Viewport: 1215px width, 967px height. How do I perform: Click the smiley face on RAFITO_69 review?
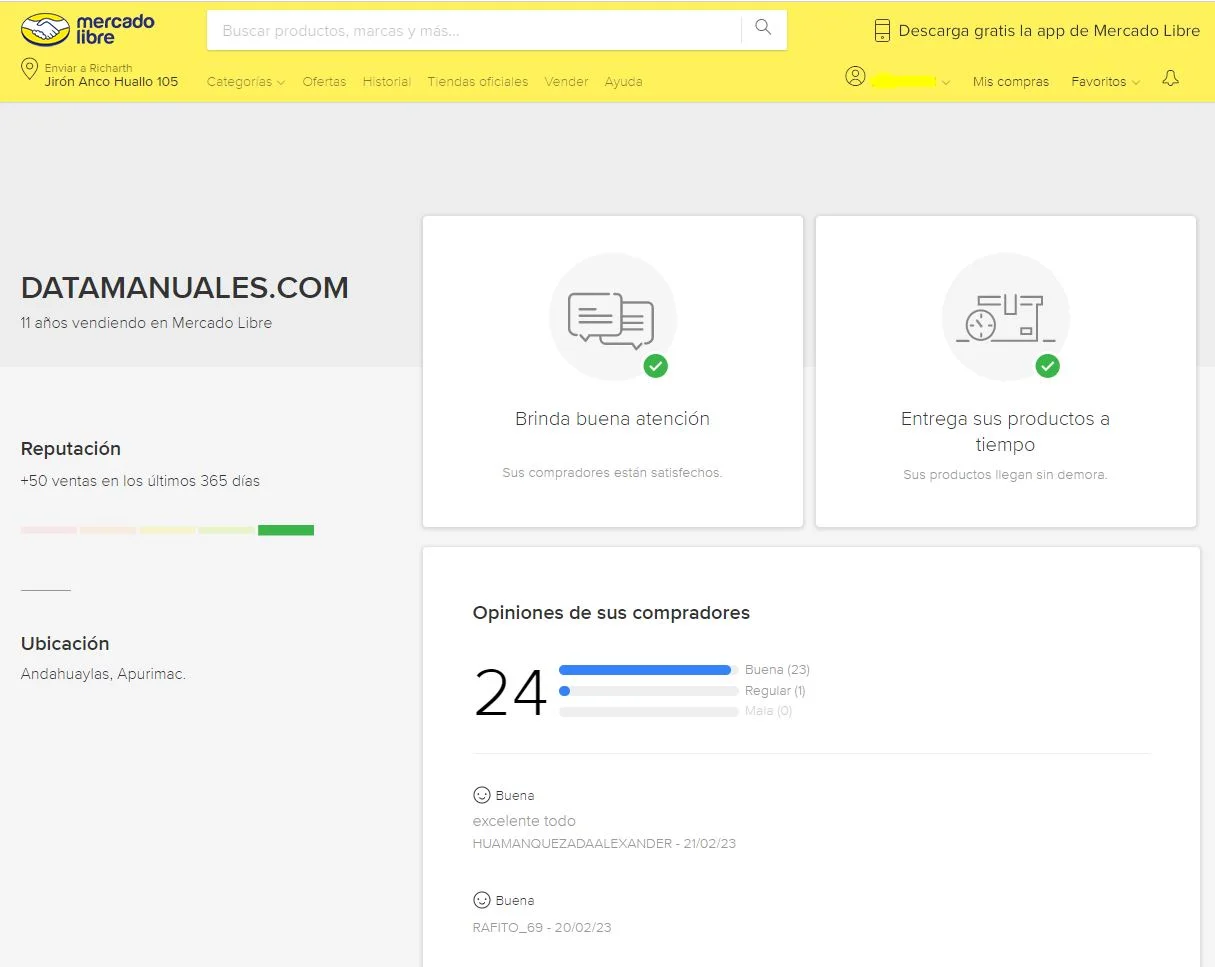pyautogui.click(x=482, y=900)
